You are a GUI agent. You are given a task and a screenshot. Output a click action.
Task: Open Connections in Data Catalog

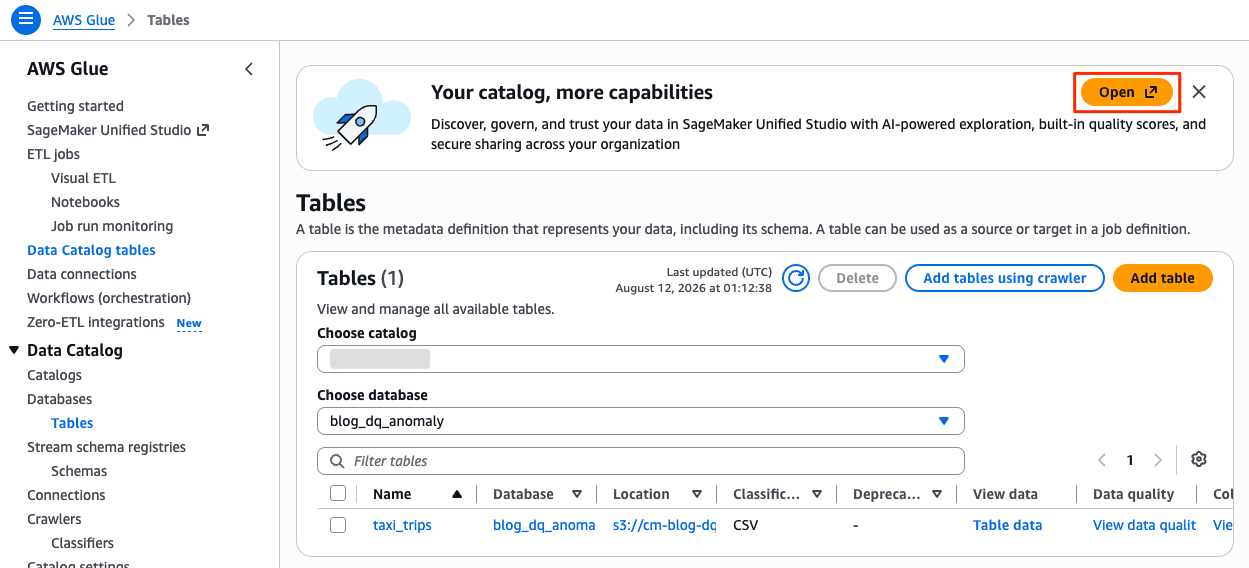click(66, 495)
